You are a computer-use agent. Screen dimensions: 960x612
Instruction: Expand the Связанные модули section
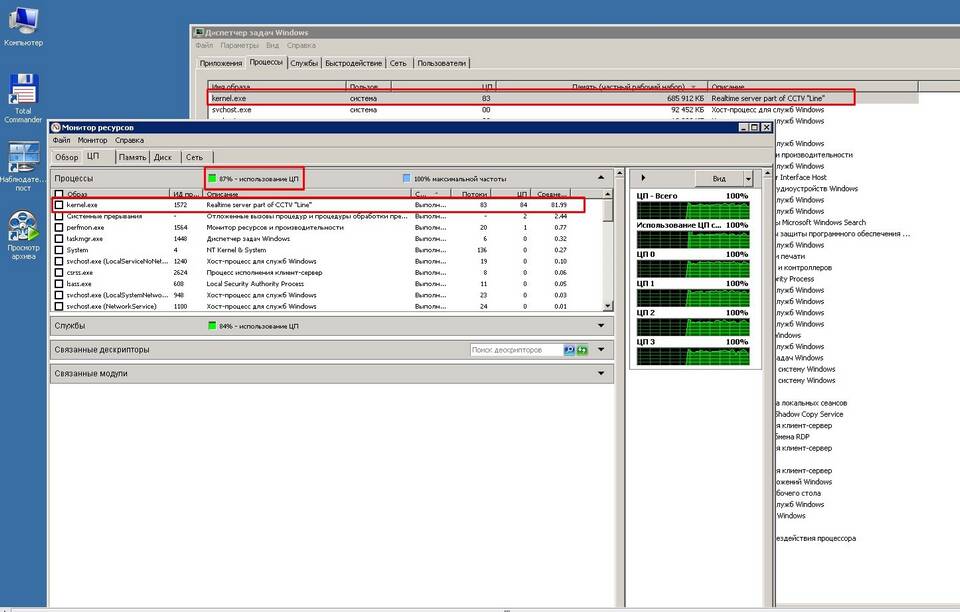601,373
